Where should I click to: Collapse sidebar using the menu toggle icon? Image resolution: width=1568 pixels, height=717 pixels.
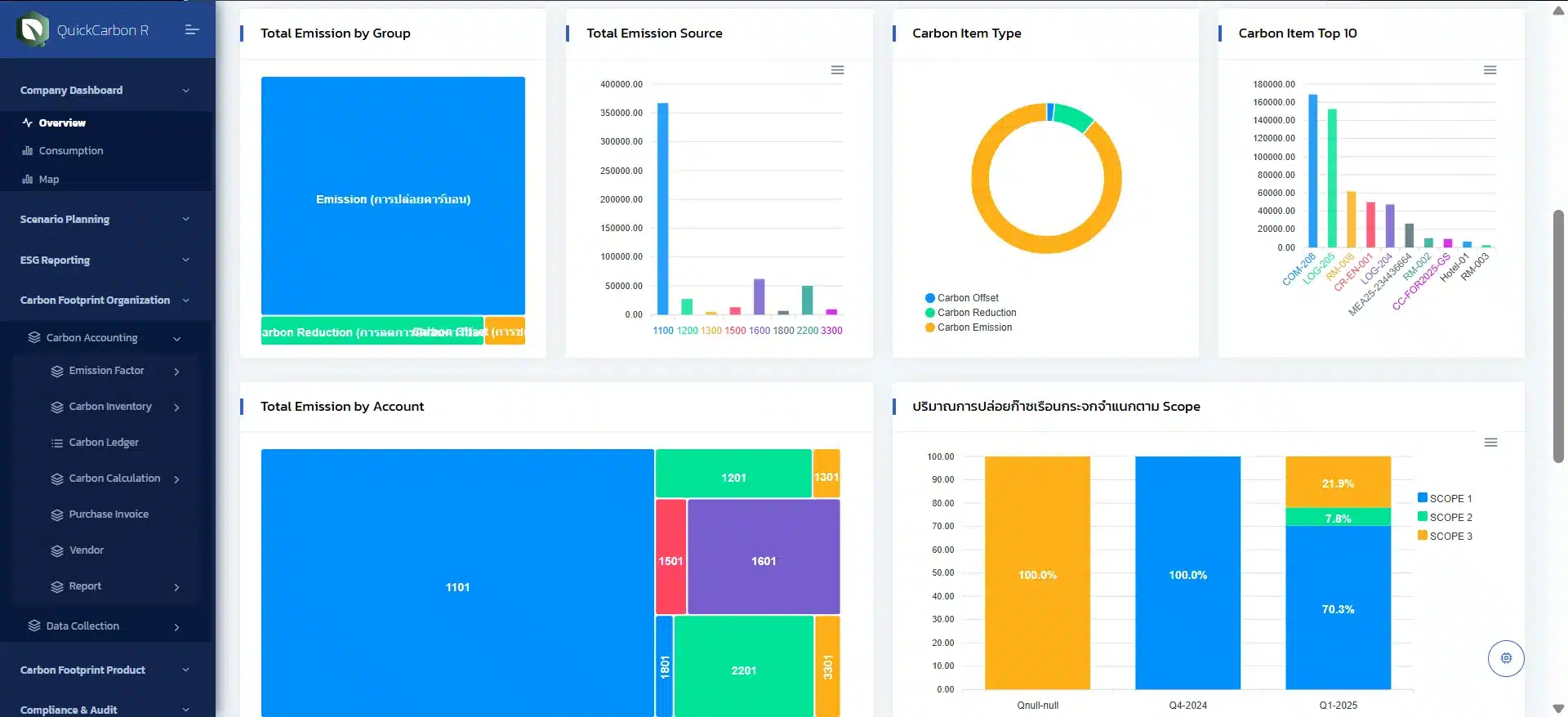pos(192,30)
